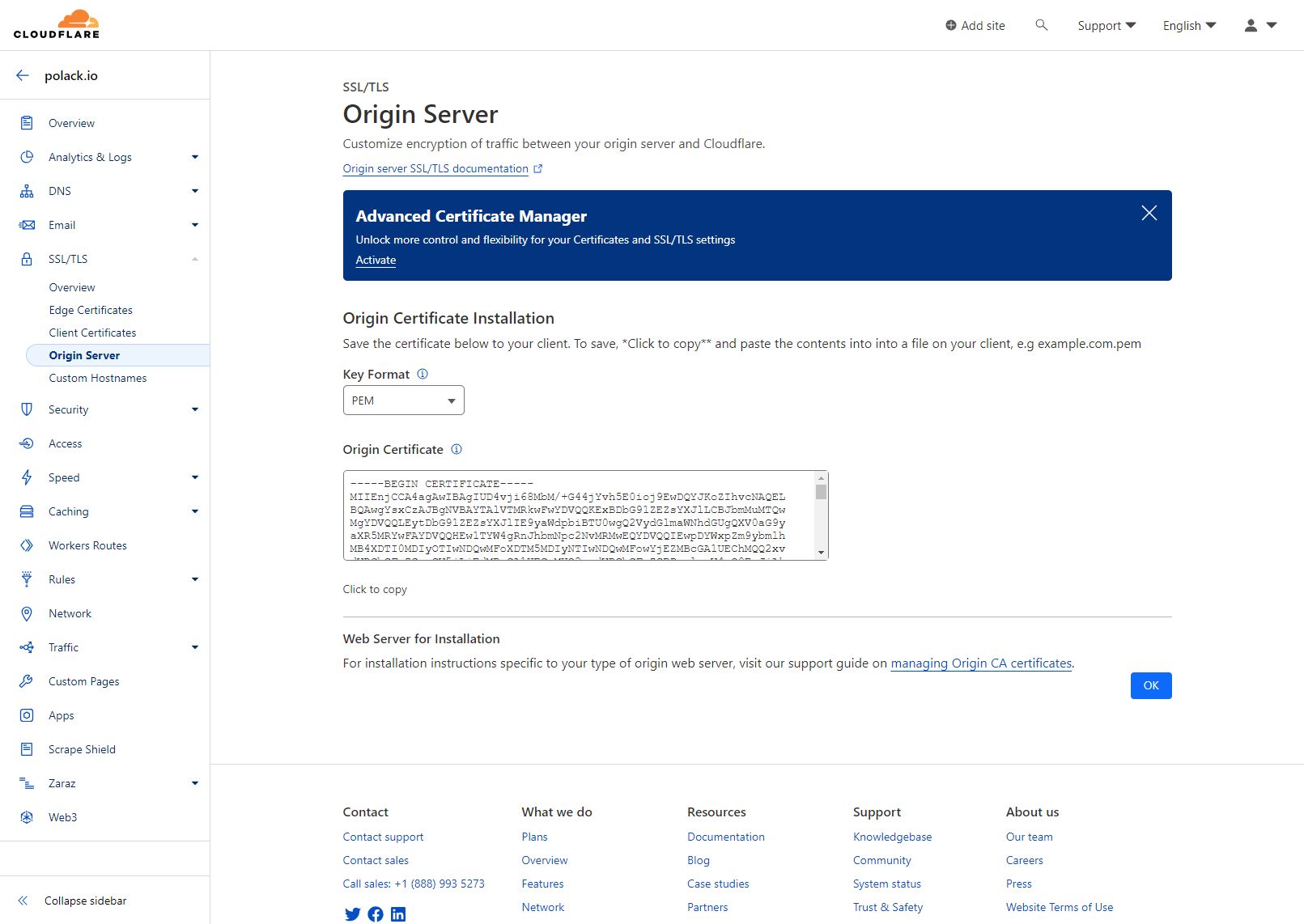Click the SSL/TLS padlock icon
Screen dimensions: 1304x924
tap(27, 259)
